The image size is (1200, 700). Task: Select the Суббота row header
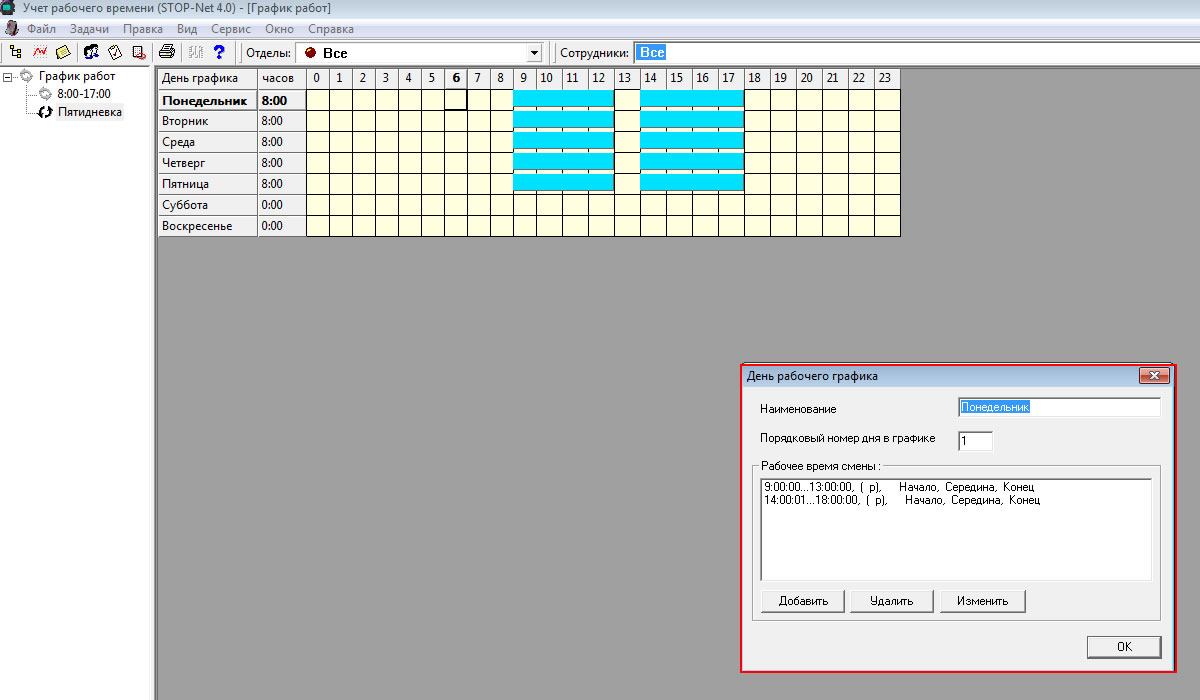(207, 205)
